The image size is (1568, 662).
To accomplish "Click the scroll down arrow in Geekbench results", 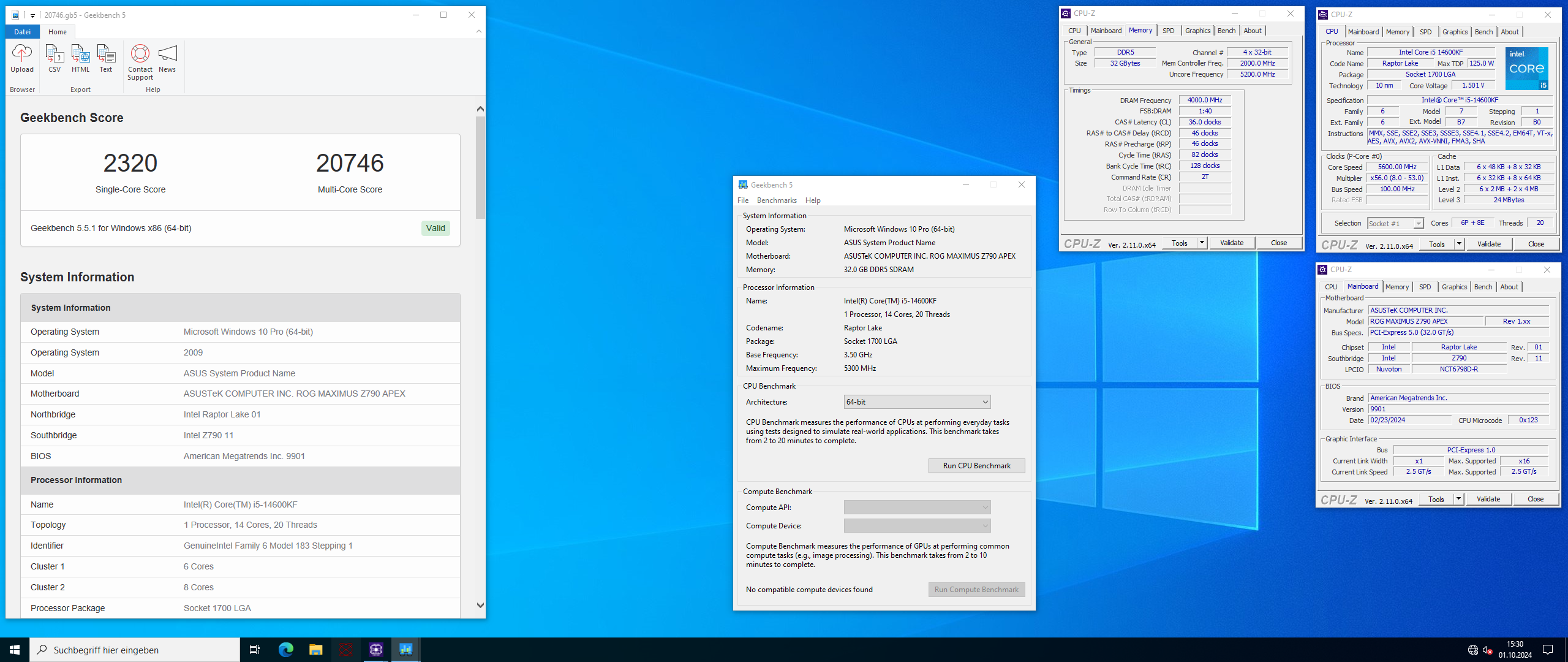I will pos(480,605).
